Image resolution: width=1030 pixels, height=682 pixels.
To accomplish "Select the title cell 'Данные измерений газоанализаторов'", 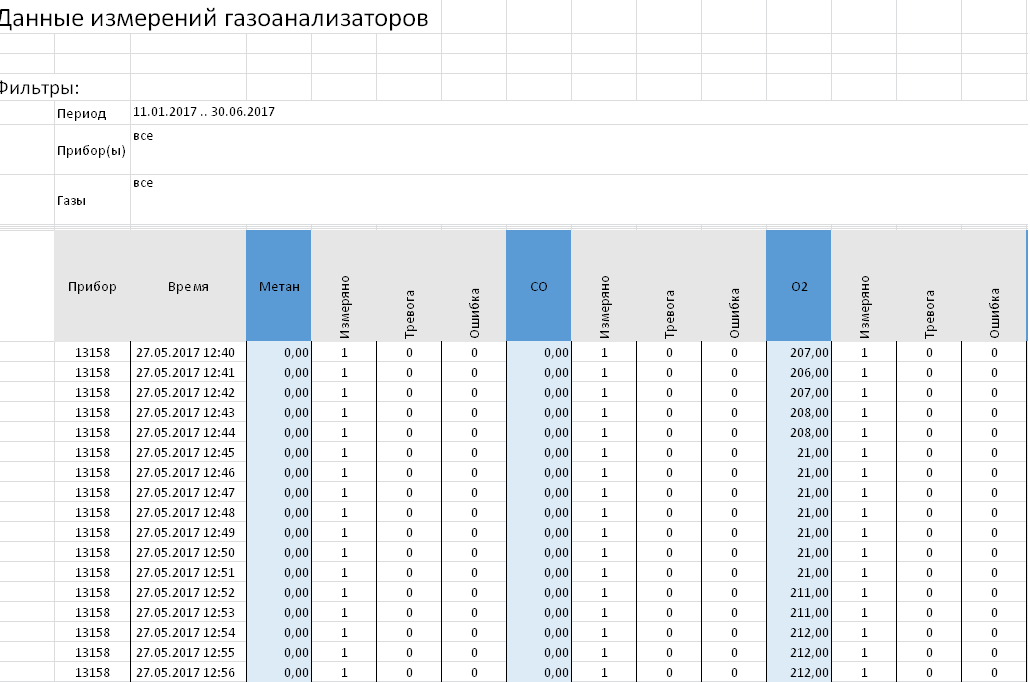I will tap(215, 17).
